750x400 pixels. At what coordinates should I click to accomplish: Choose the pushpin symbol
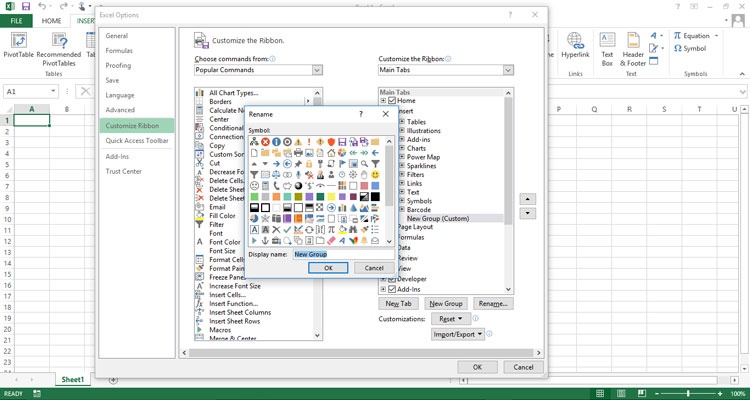[x=298, y=164]
